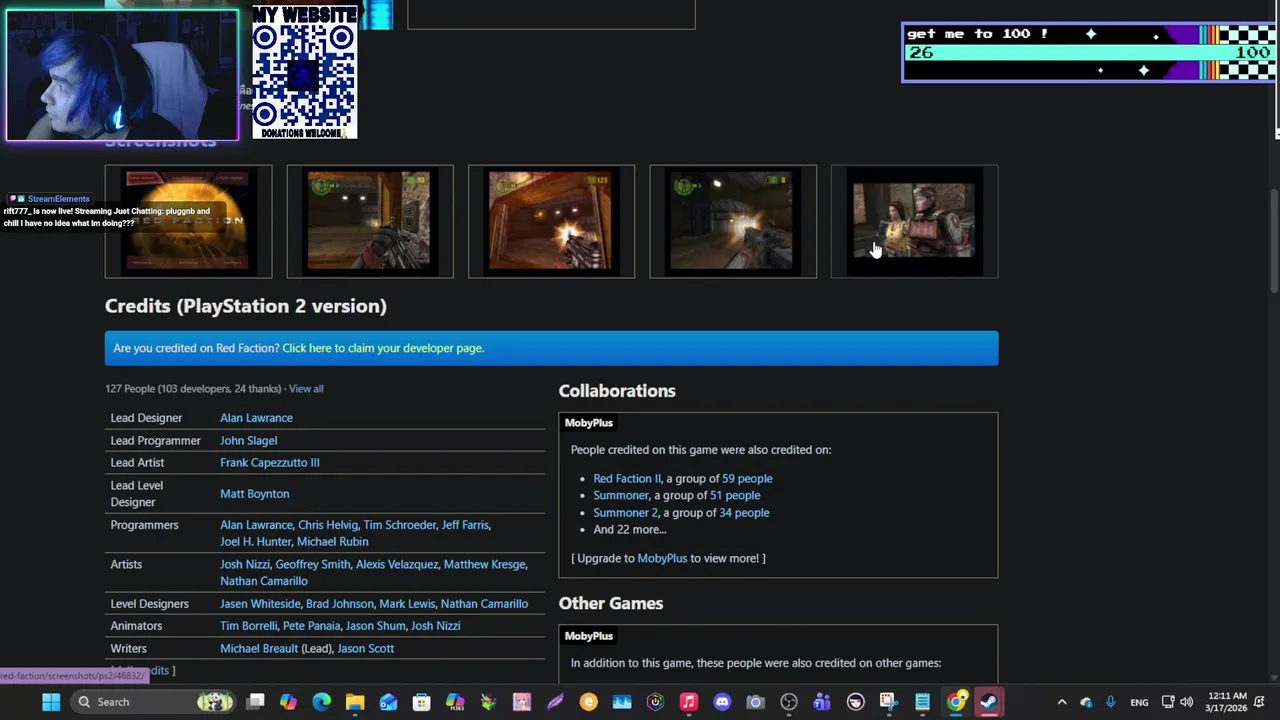Click the 'get me to 100' progress bar

1089,52
